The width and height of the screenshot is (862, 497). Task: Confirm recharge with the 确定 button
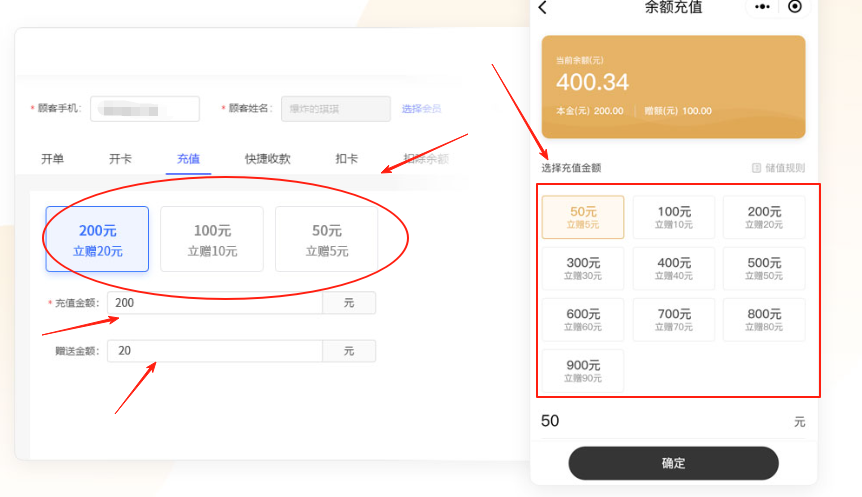point(673,463)
